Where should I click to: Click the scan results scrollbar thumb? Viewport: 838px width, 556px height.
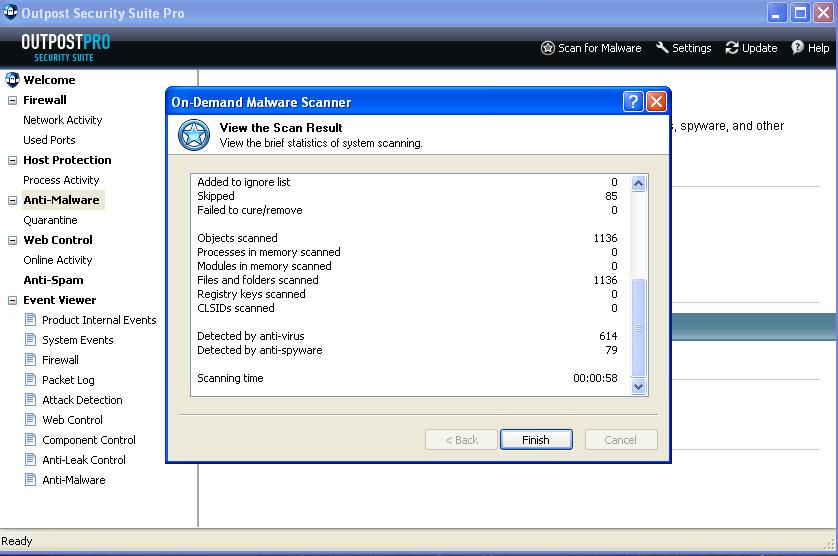point(638,328)
